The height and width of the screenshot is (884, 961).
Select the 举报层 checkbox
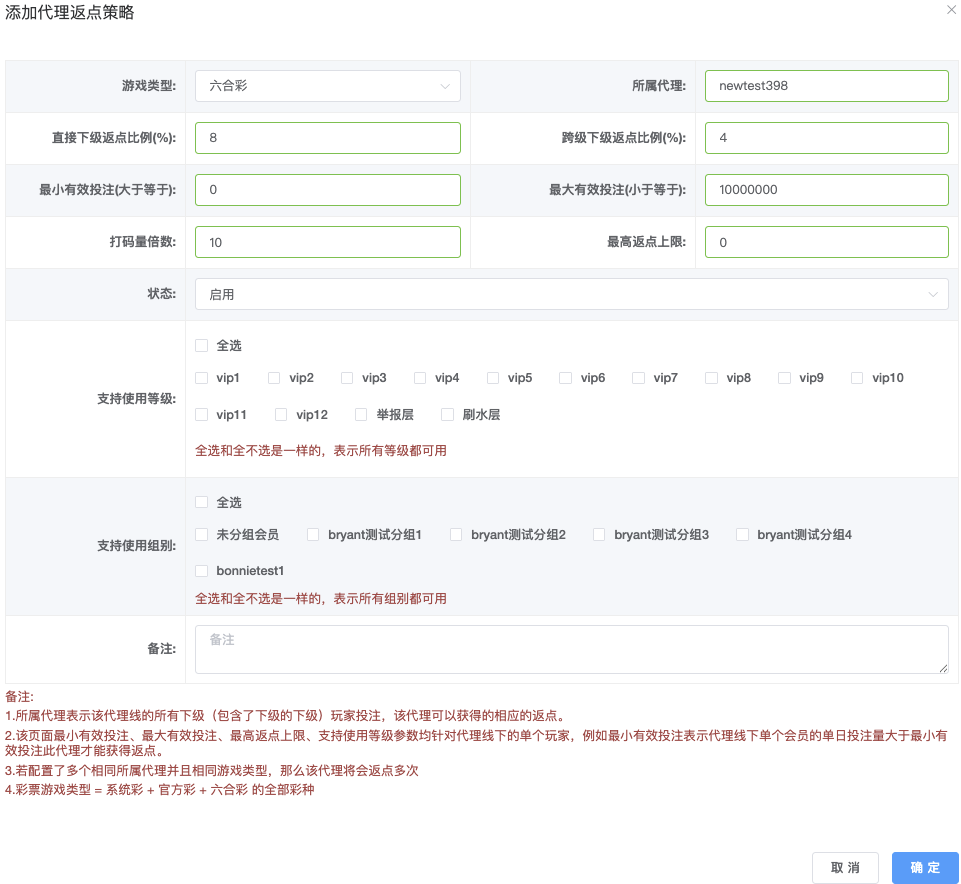click(361, 414)
